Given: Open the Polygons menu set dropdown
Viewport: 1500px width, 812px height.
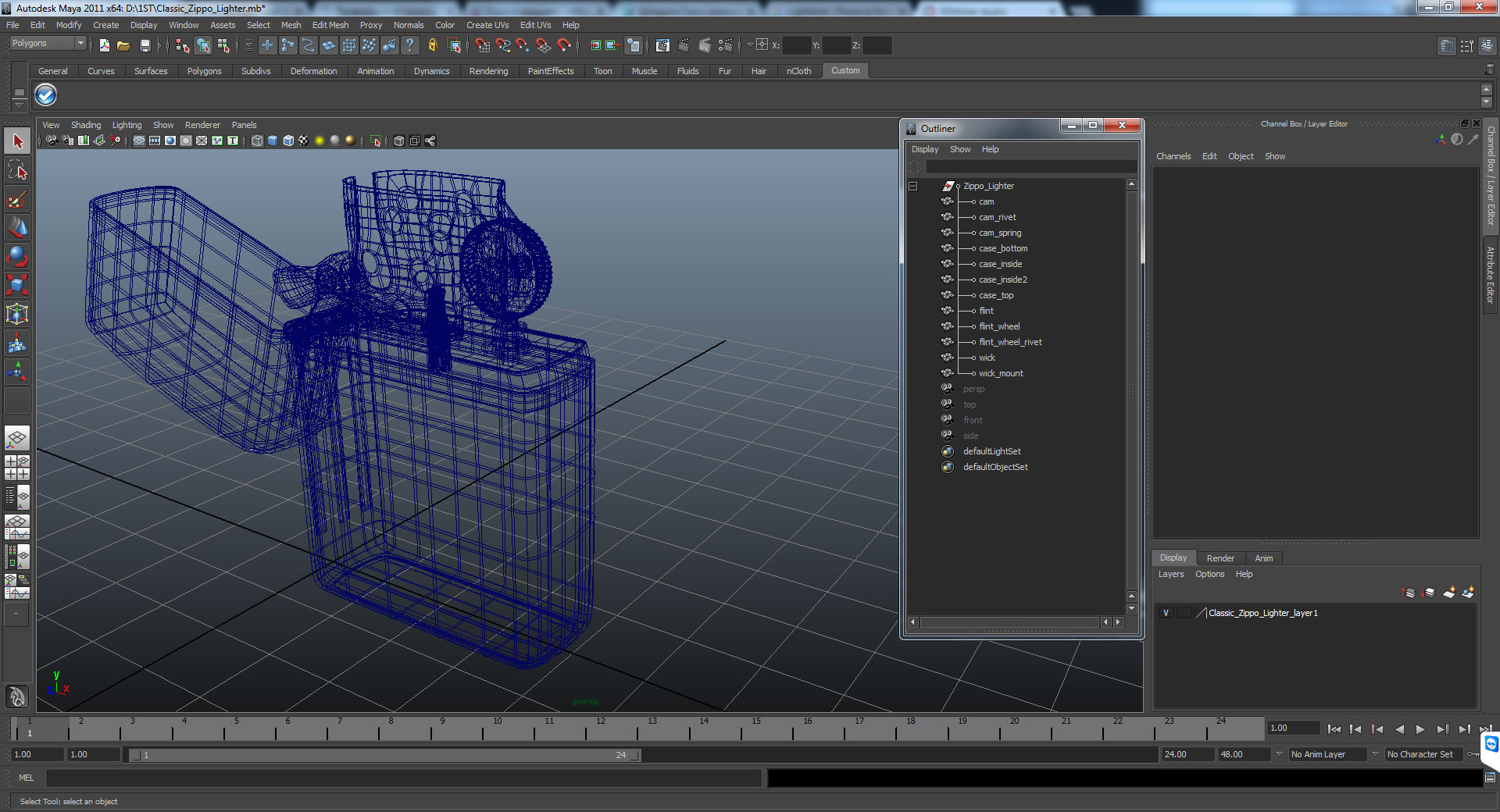Looking at the screenshot, I should (x=47, y=44).
